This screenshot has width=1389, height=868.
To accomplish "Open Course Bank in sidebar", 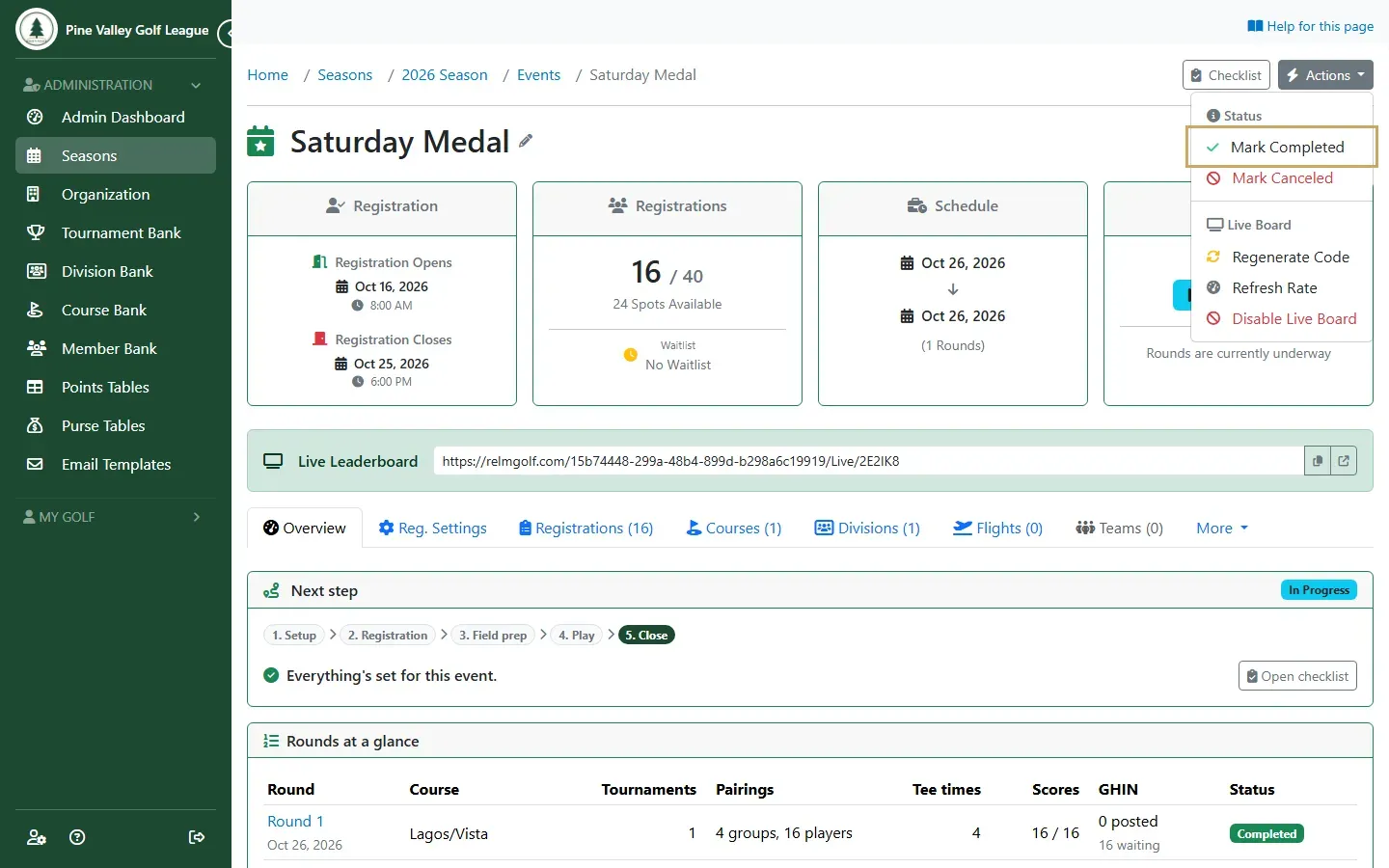I will pyautogui.click(x=116, y=310).
